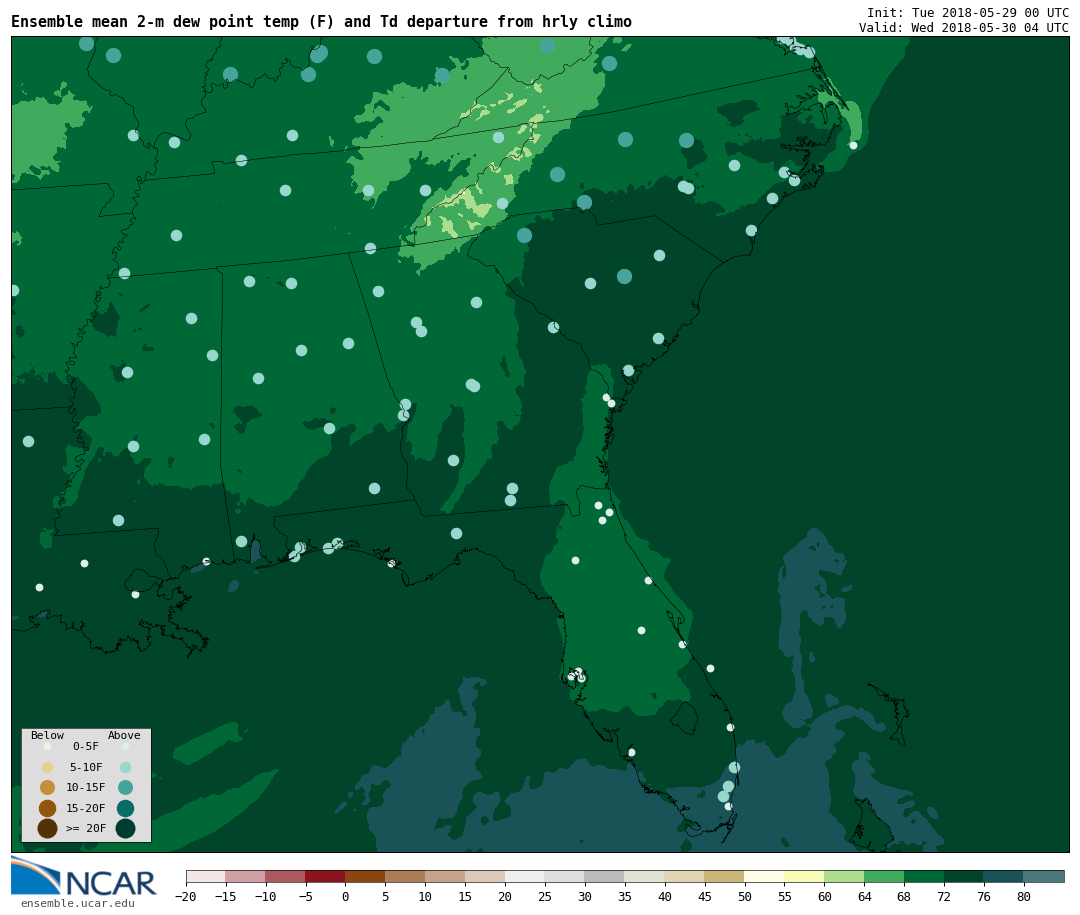Pick the light aqua '5-10F' above legend circle
The image size is (1080, 915).
pyautogui.click(x=125, y=767)
